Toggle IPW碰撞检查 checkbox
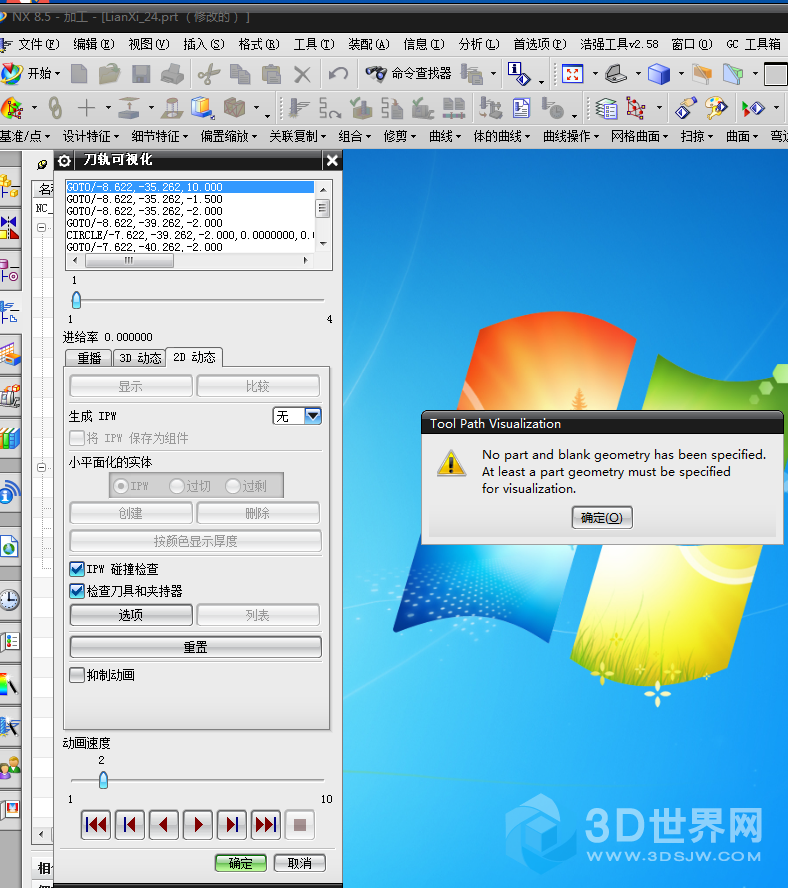This screenshot has height=888, width=788. pos(76,569)
